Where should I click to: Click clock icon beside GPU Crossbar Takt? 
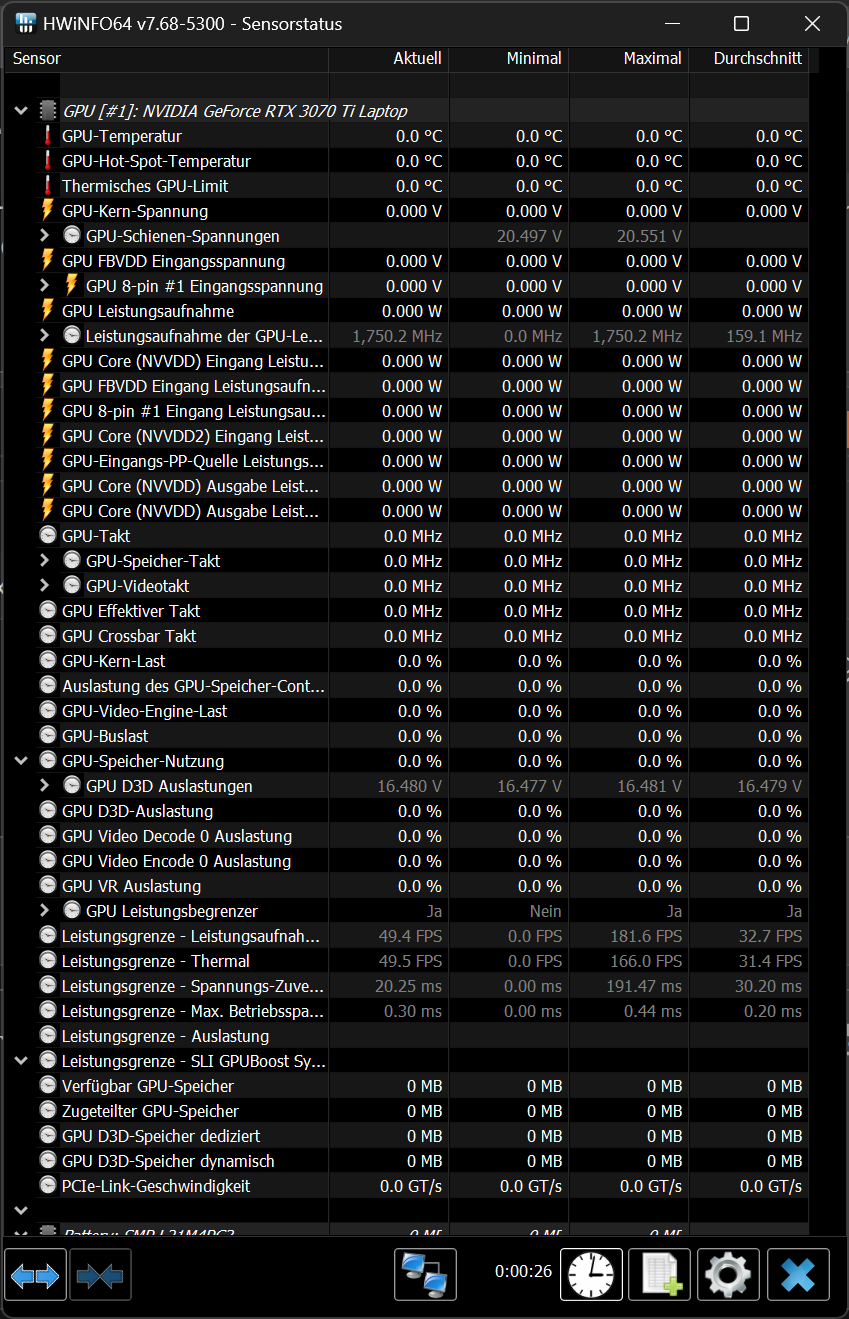tap(48, 636)
